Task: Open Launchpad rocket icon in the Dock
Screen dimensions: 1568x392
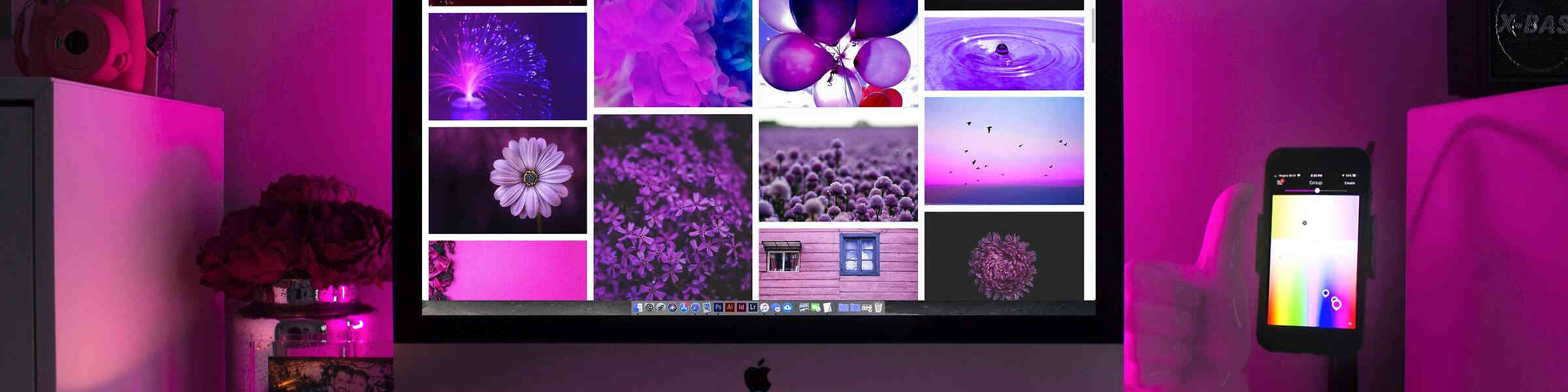Action: [661, 308]
